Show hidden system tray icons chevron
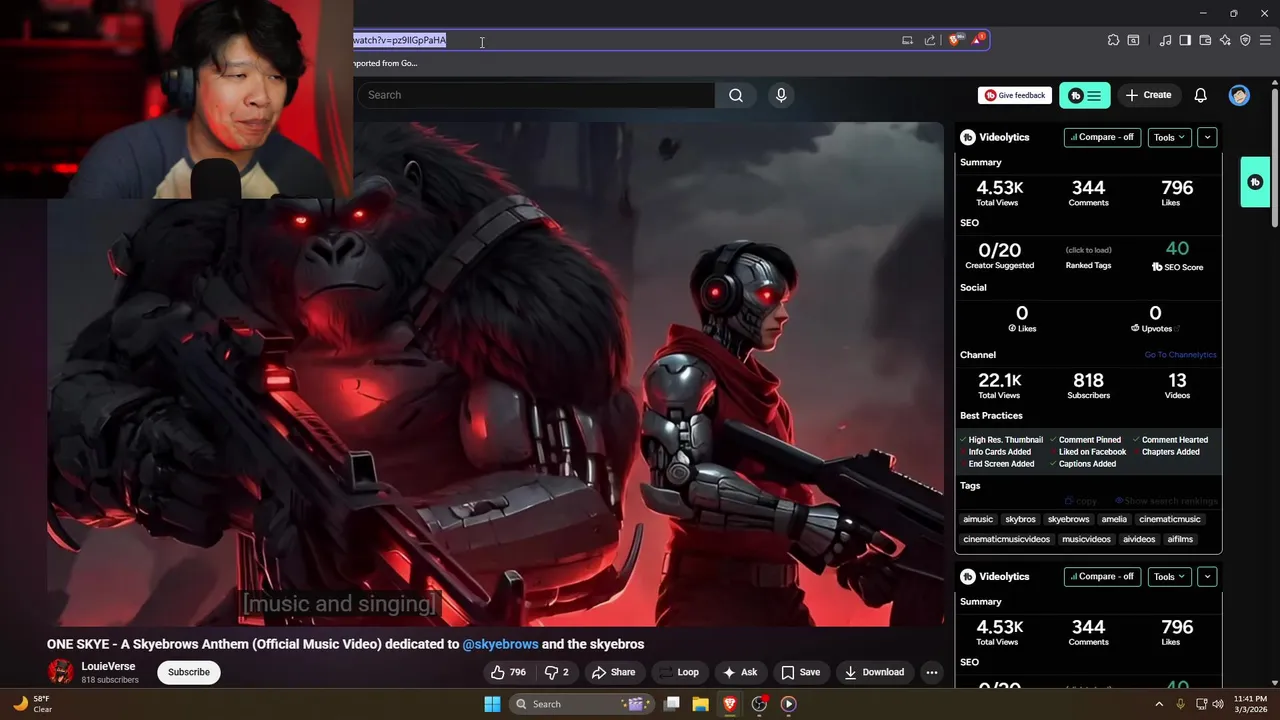1280x720 pixels. [1159, 704]
